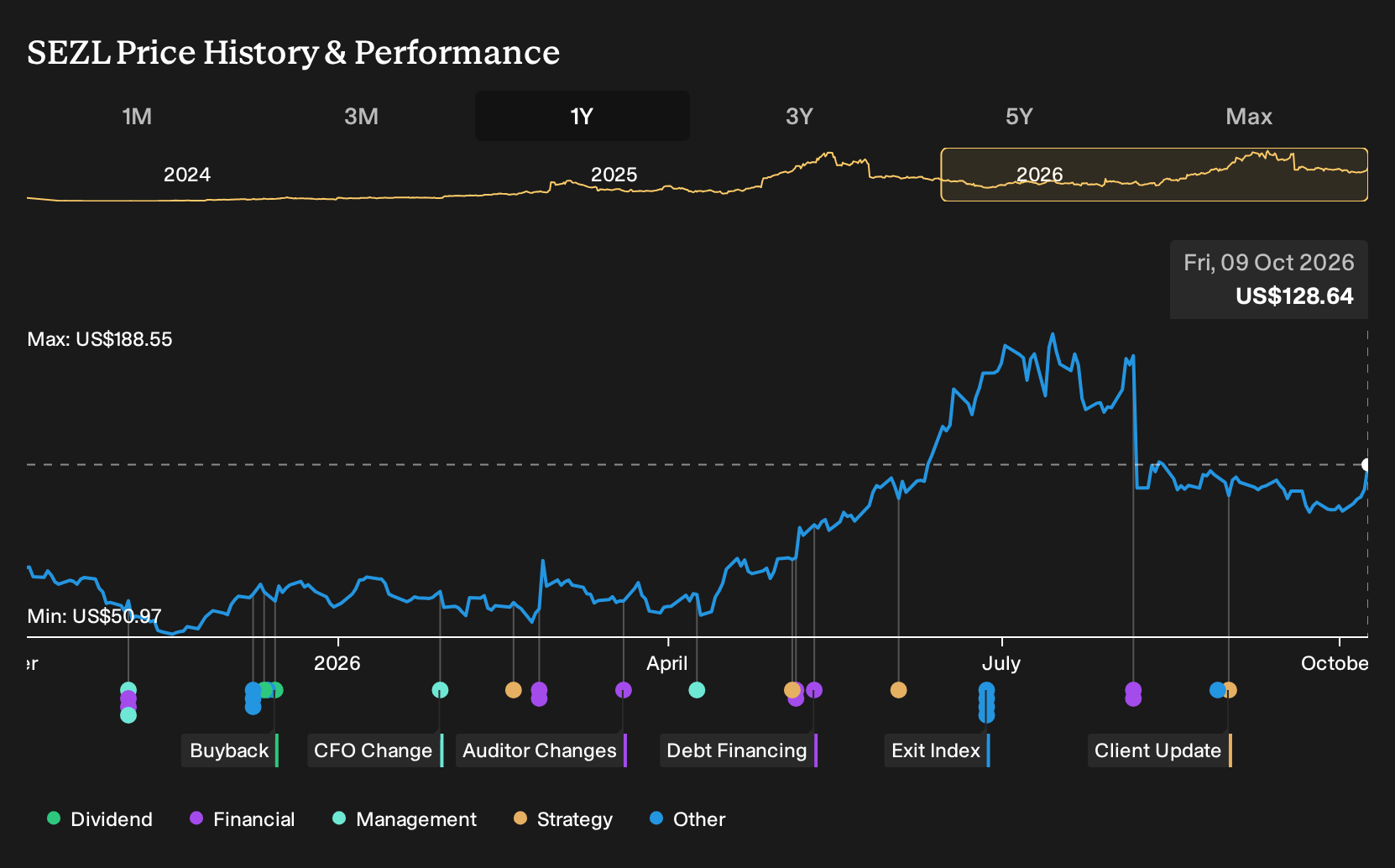
Task: Toggle the Strategy legend filter
Action: click(563, 819)
